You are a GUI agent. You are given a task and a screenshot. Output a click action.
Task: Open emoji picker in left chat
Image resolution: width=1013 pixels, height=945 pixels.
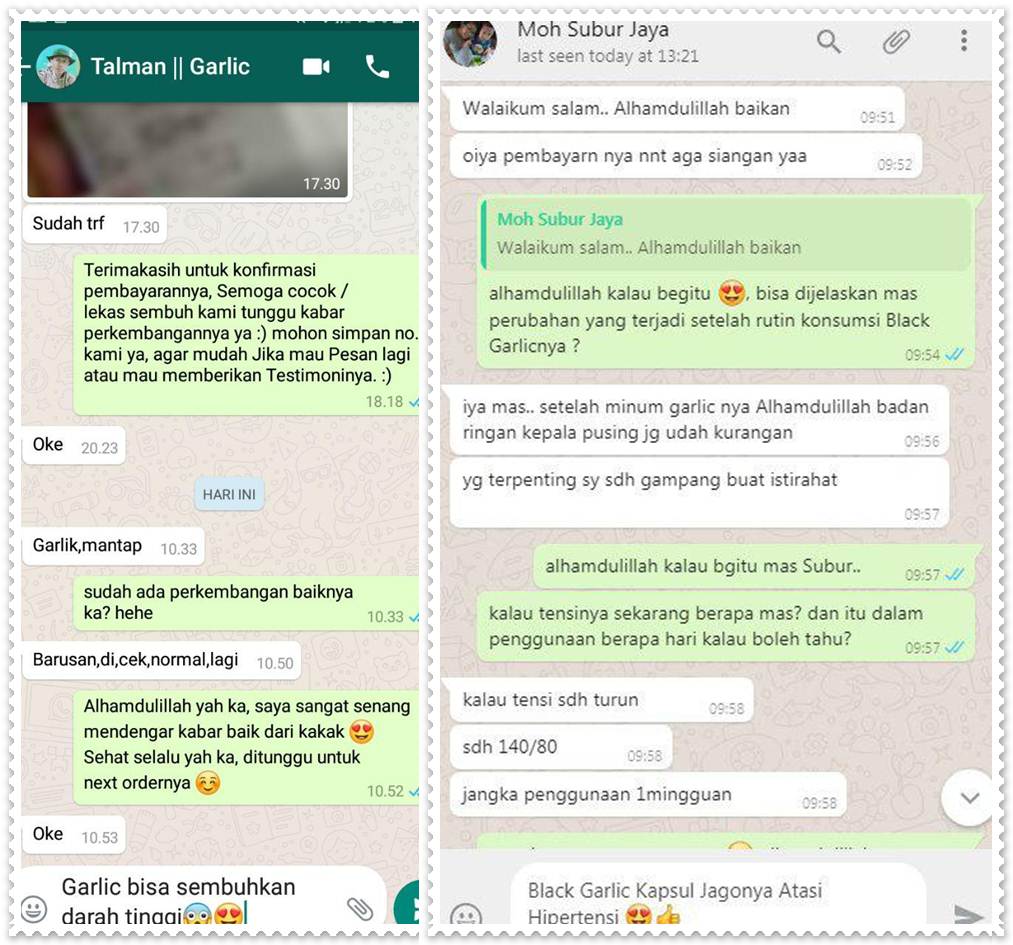[x=34, y=909]
